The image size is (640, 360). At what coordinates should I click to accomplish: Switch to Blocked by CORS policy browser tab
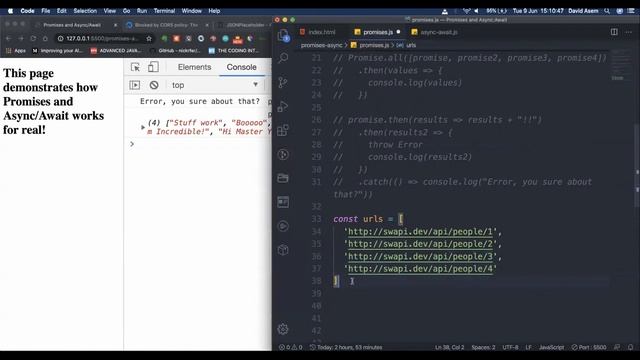pos(165,25)
